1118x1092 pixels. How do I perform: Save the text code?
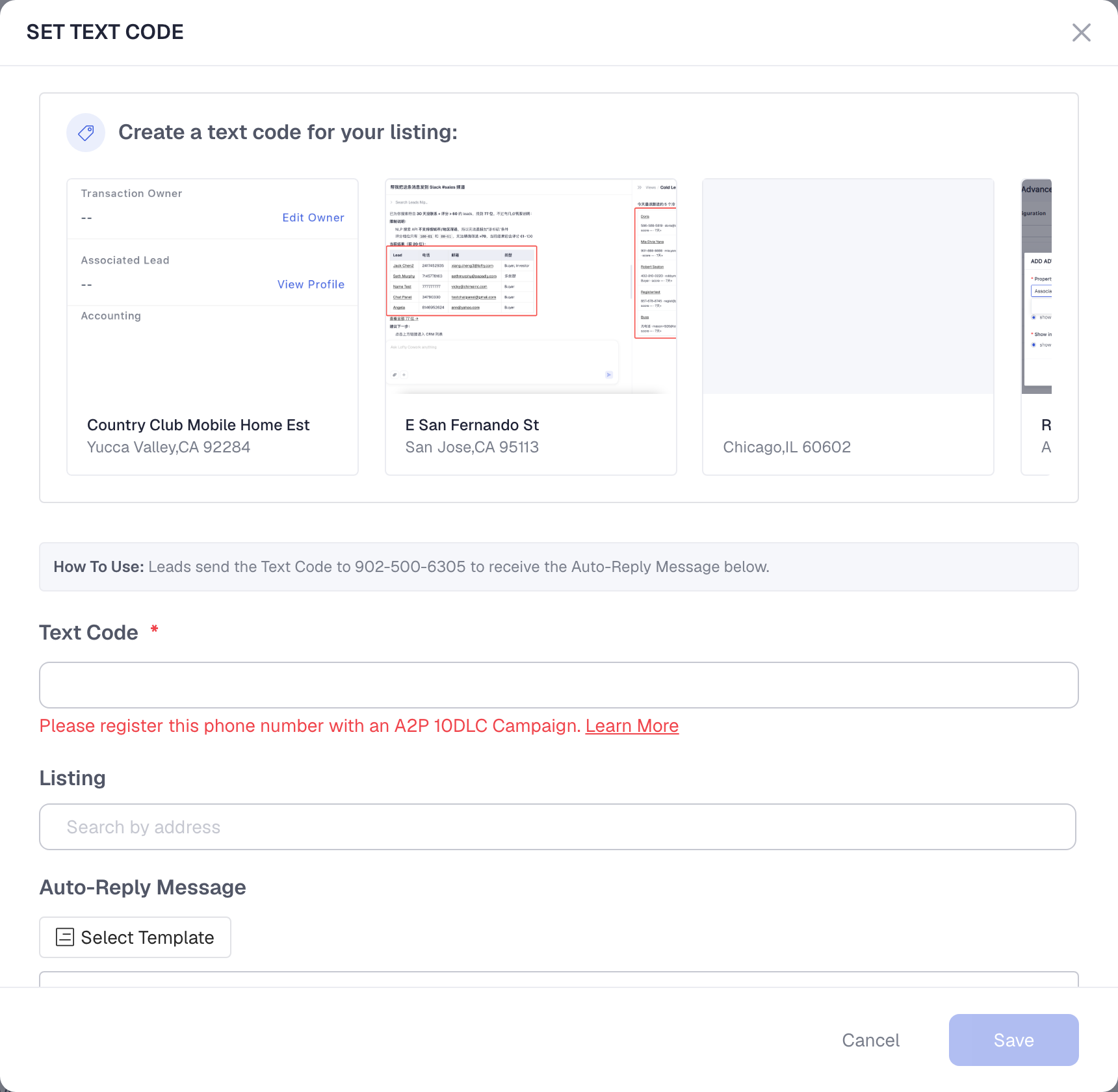1014,1040
